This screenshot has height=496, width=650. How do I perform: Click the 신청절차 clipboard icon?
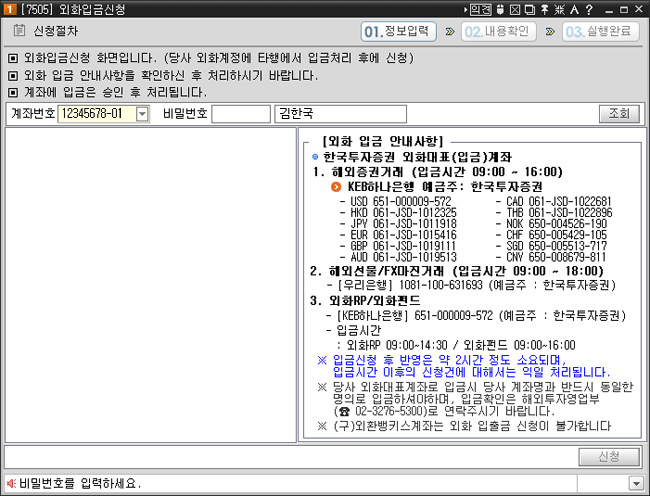pos(19,30)
